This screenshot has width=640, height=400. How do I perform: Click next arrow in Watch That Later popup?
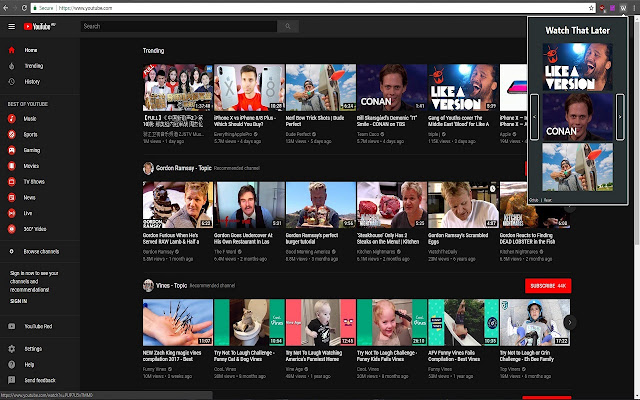(x=620, y=117)
